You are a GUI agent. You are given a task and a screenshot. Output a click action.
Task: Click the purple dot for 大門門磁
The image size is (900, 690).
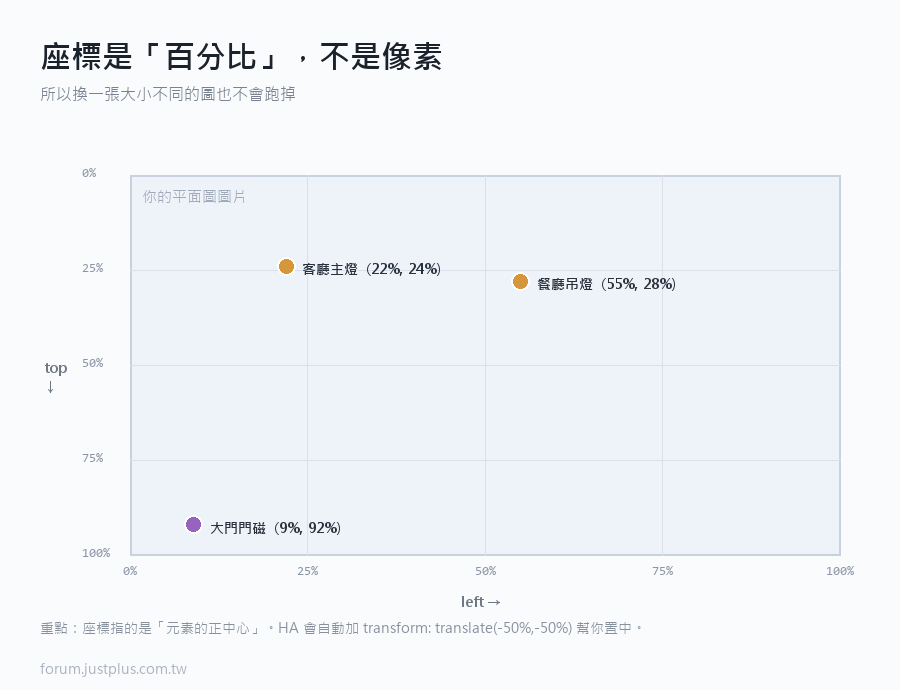point(193,525)
